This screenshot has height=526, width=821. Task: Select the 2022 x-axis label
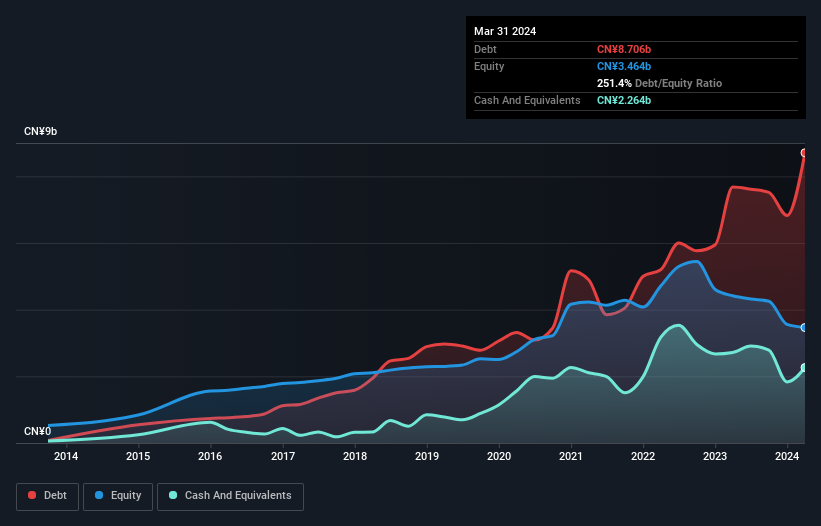(x=643, y=456)
